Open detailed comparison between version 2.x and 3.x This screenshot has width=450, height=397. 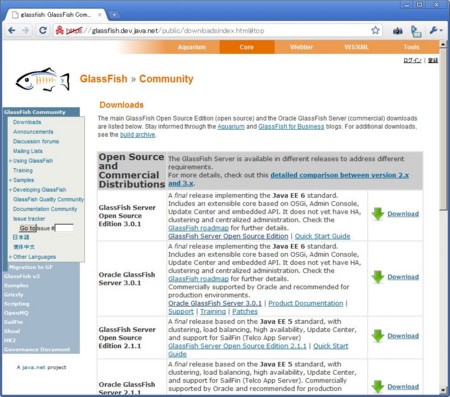[x=288, y=179]
